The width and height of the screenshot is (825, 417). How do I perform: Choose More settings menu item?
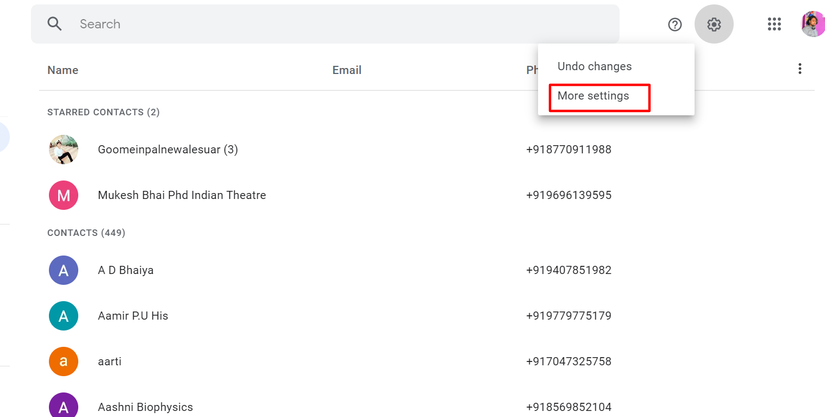[594, 96]
